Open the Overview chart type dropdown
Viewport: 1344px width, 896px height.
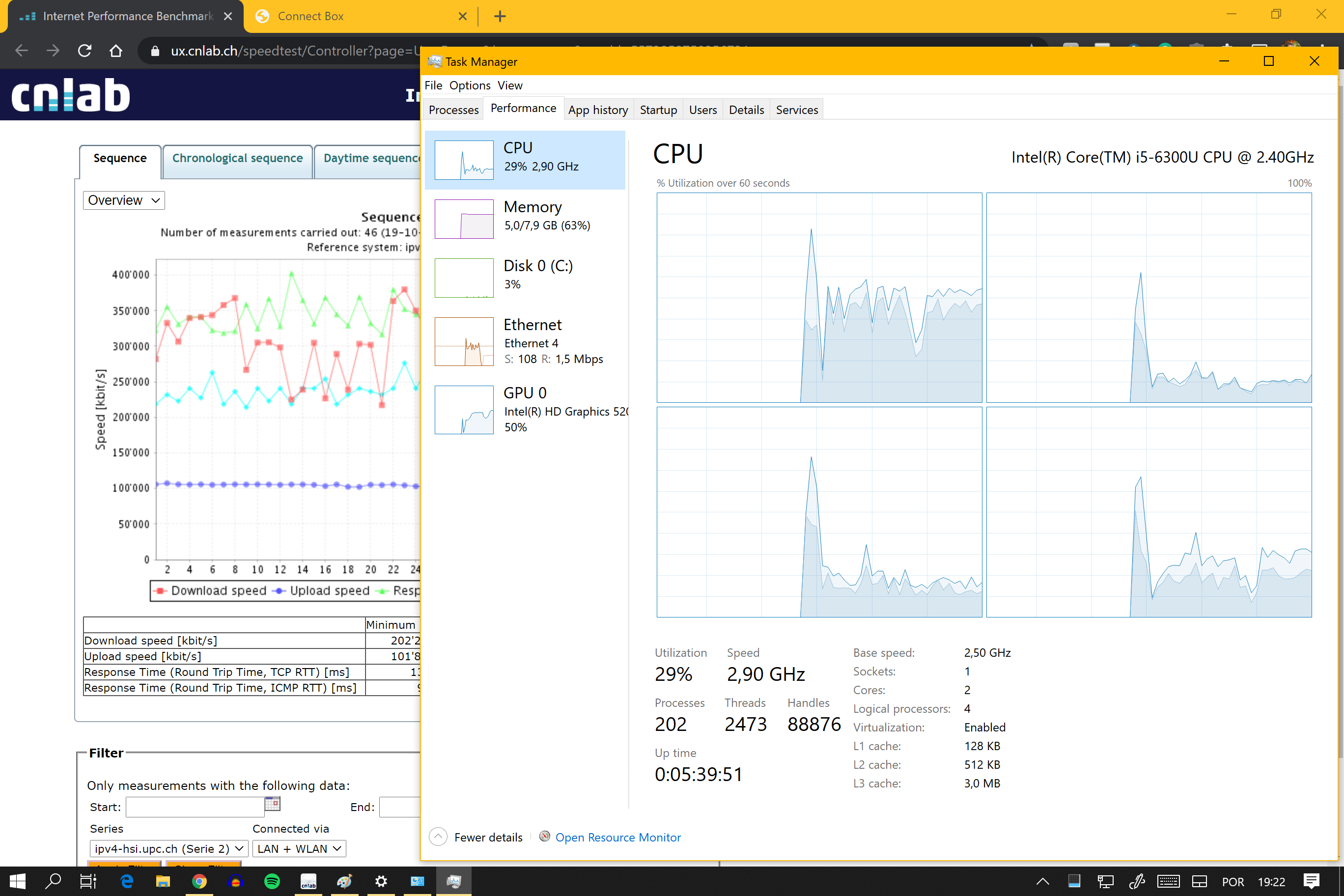pos(123,200)
